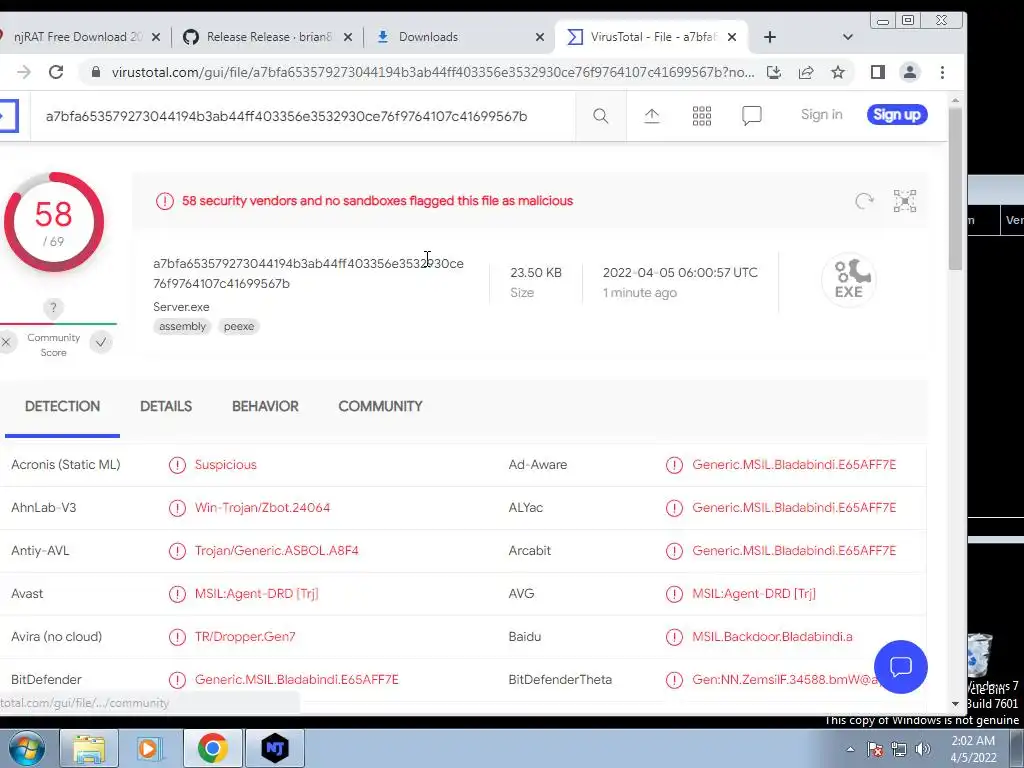Select the BEHAVIOR tab

[x=265, y=406]
